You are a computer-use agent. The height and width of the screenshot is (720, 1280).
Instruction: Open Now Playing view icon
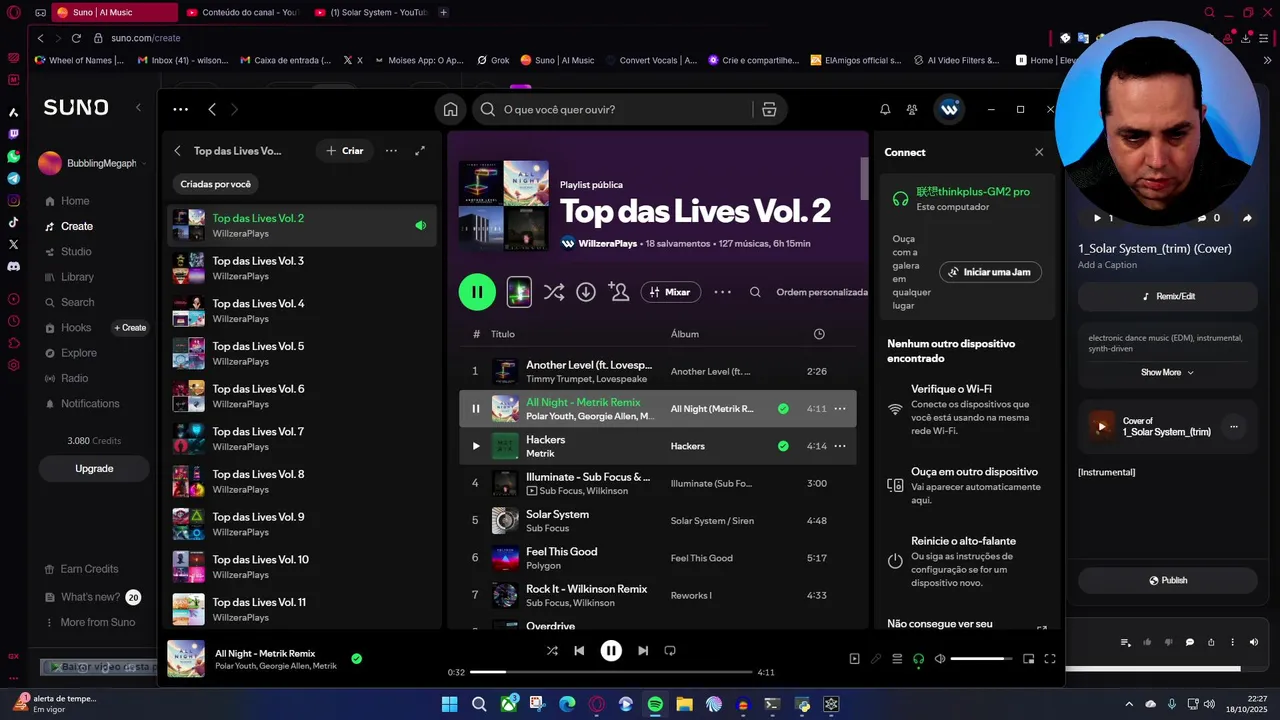pos(854,659)
